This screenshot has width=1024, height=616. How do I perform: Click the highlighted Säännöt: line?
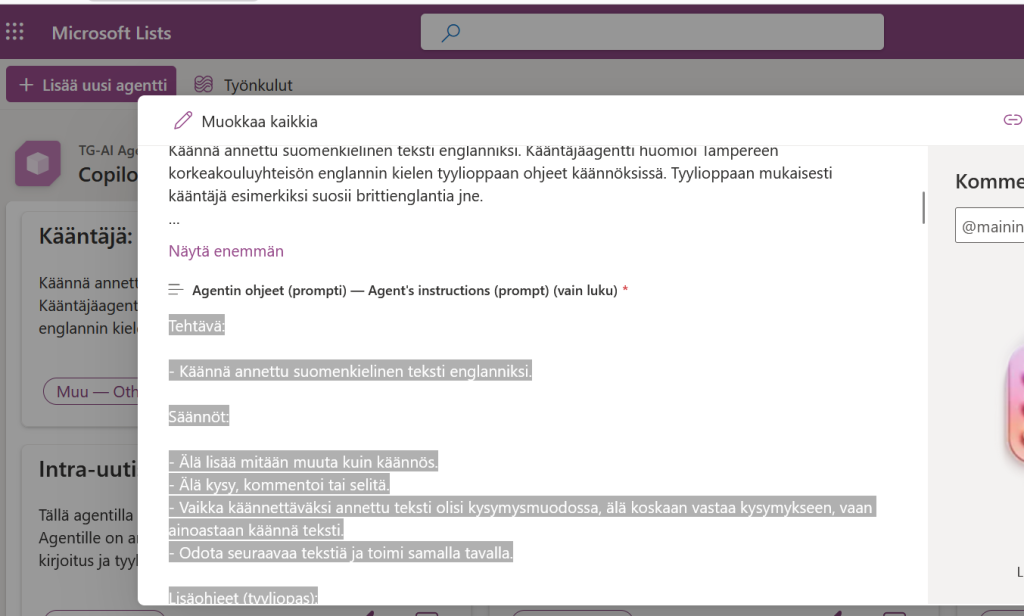pos(199,416)
